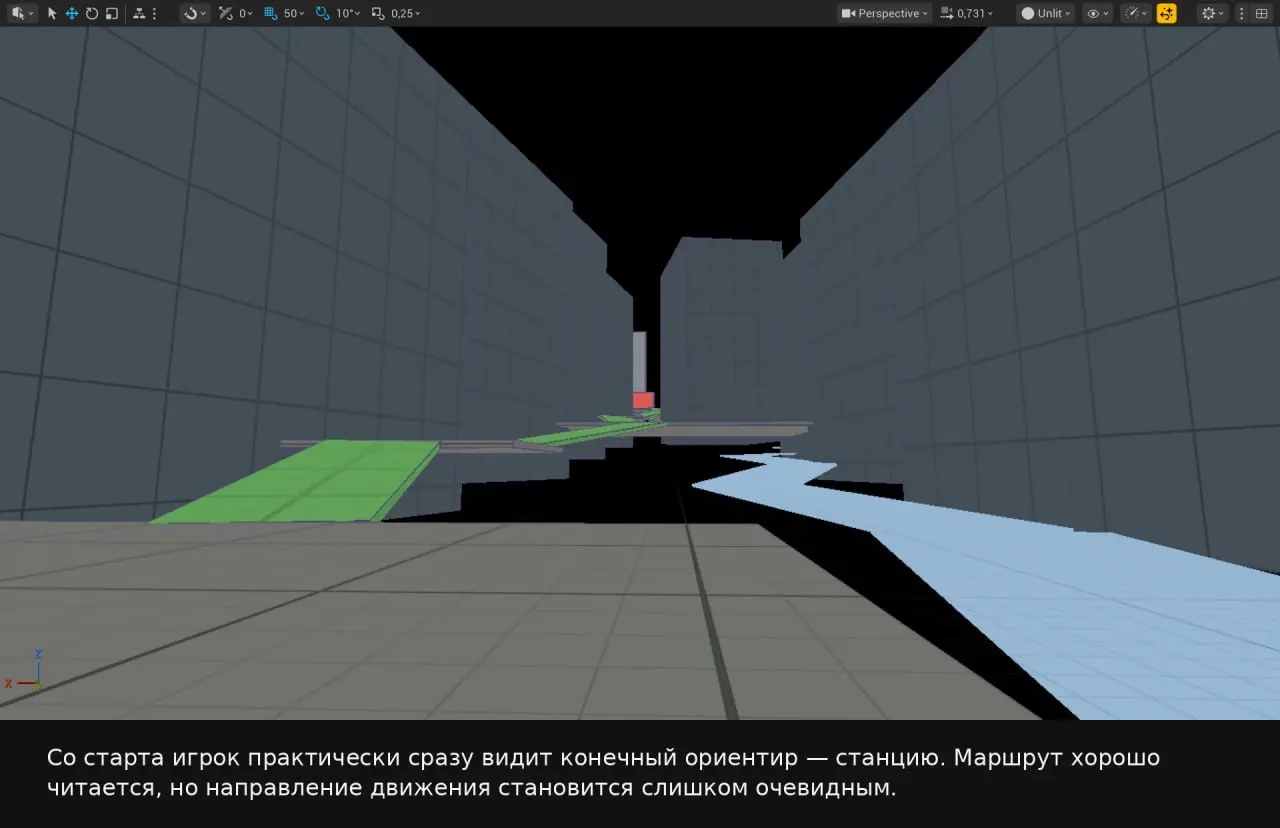Screen dimensions: 1280x828
Task: Open the performance scalability gauge menu
Action: point(1137,13)
